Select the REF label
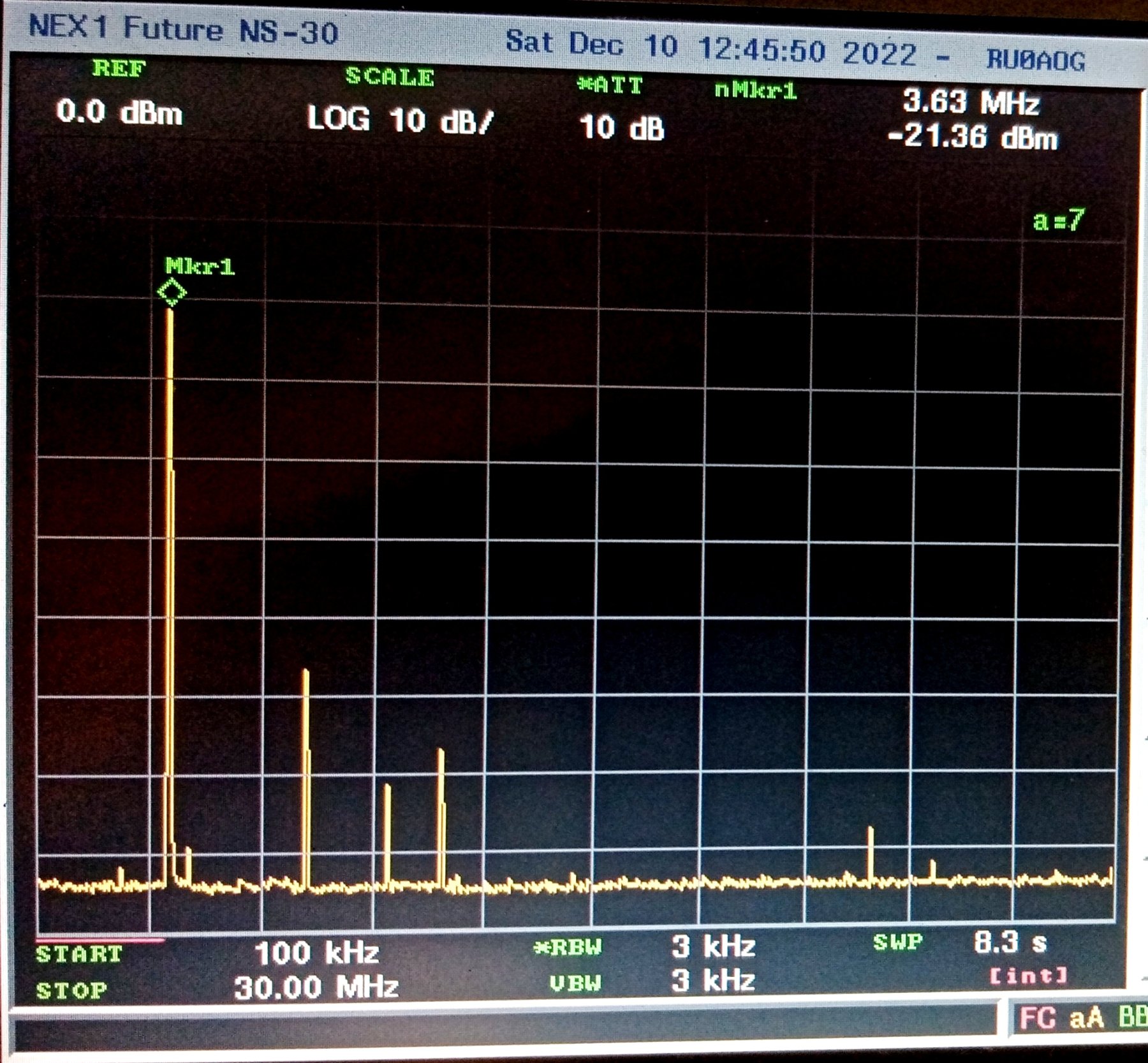The height and width of the screenshot is (1063, 1148). [119, 68]
